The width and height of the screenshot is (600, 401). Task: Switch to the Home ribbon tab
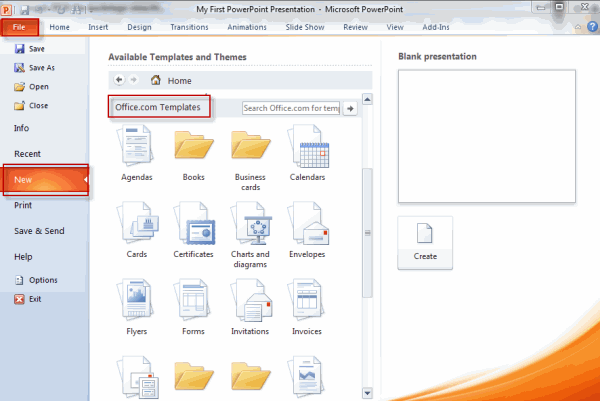click(59, 27)
